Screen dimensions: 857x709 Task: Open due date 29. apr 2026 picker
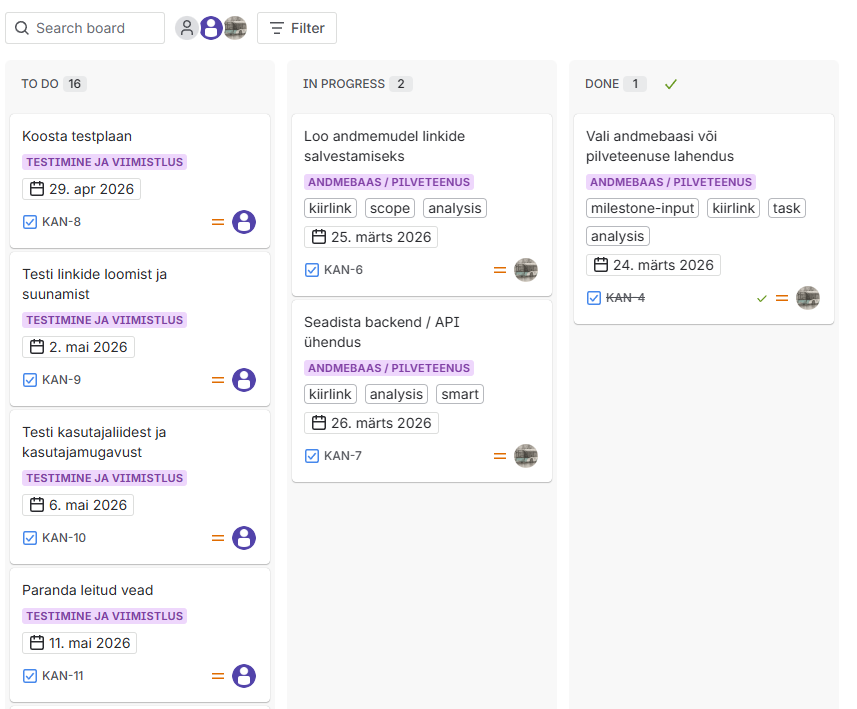tap(81, 189)
